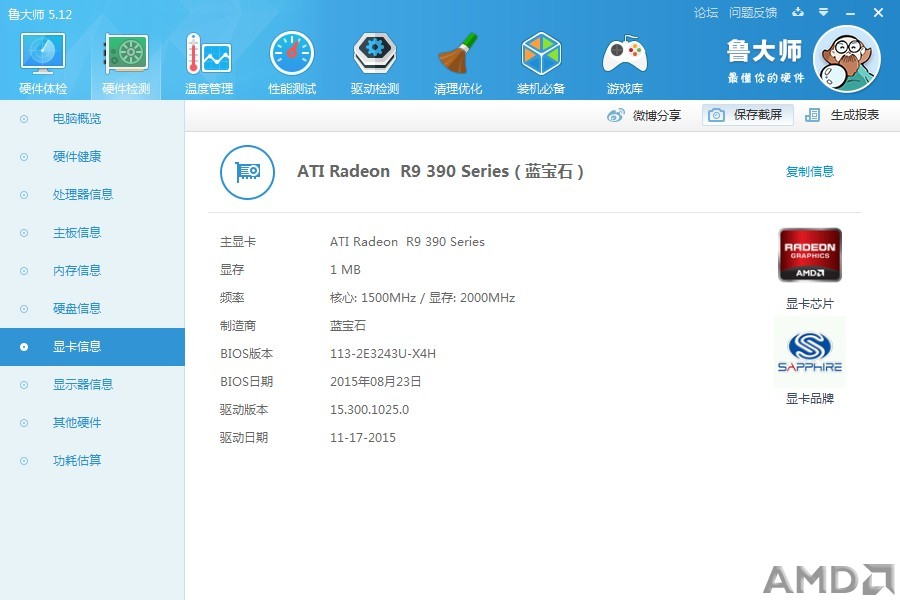Click the Radeon Graphics AMD chip logo

[810, 255]
